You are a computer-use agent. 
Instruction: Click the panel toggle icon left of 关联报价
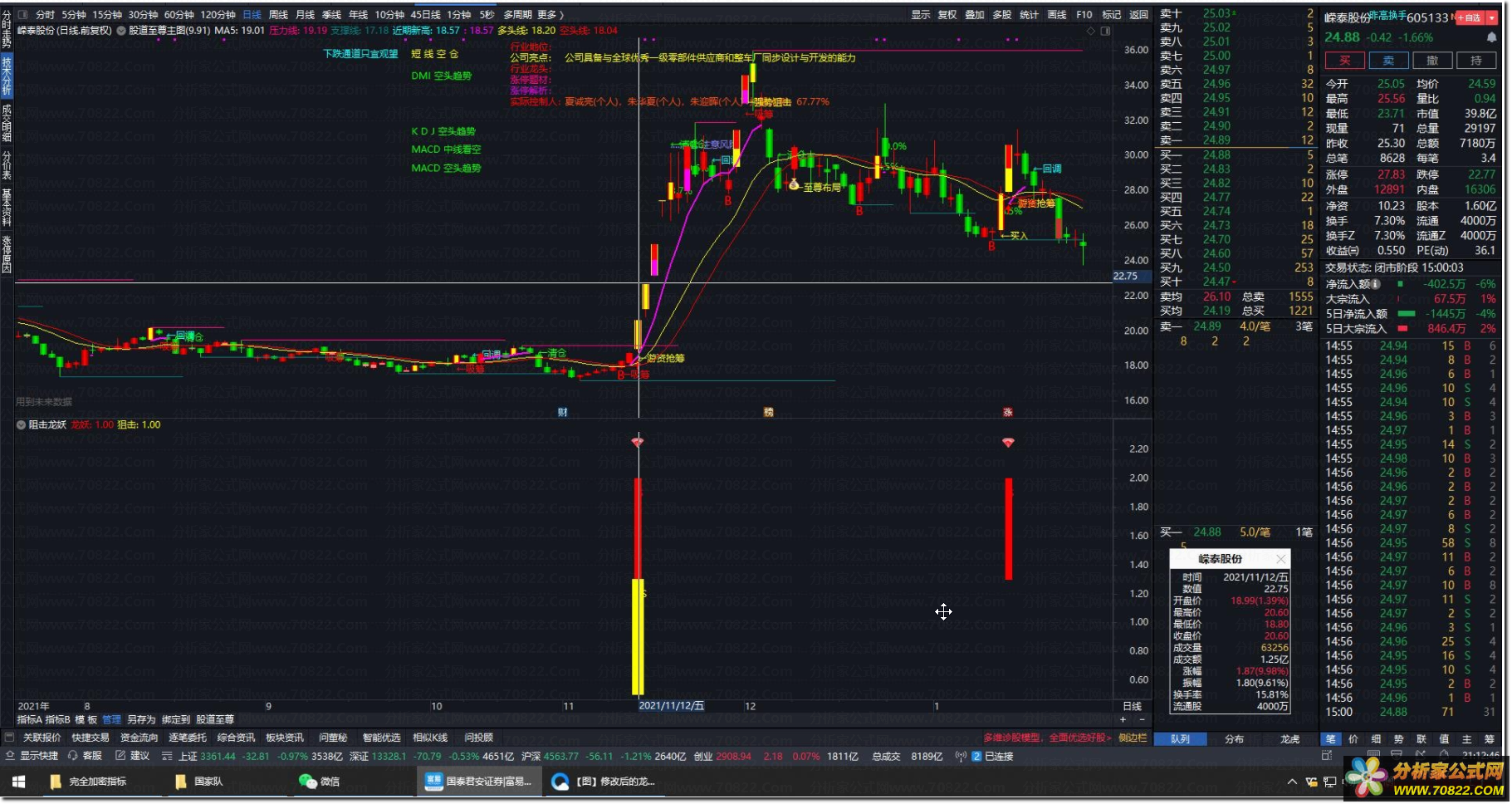point(9,737)
